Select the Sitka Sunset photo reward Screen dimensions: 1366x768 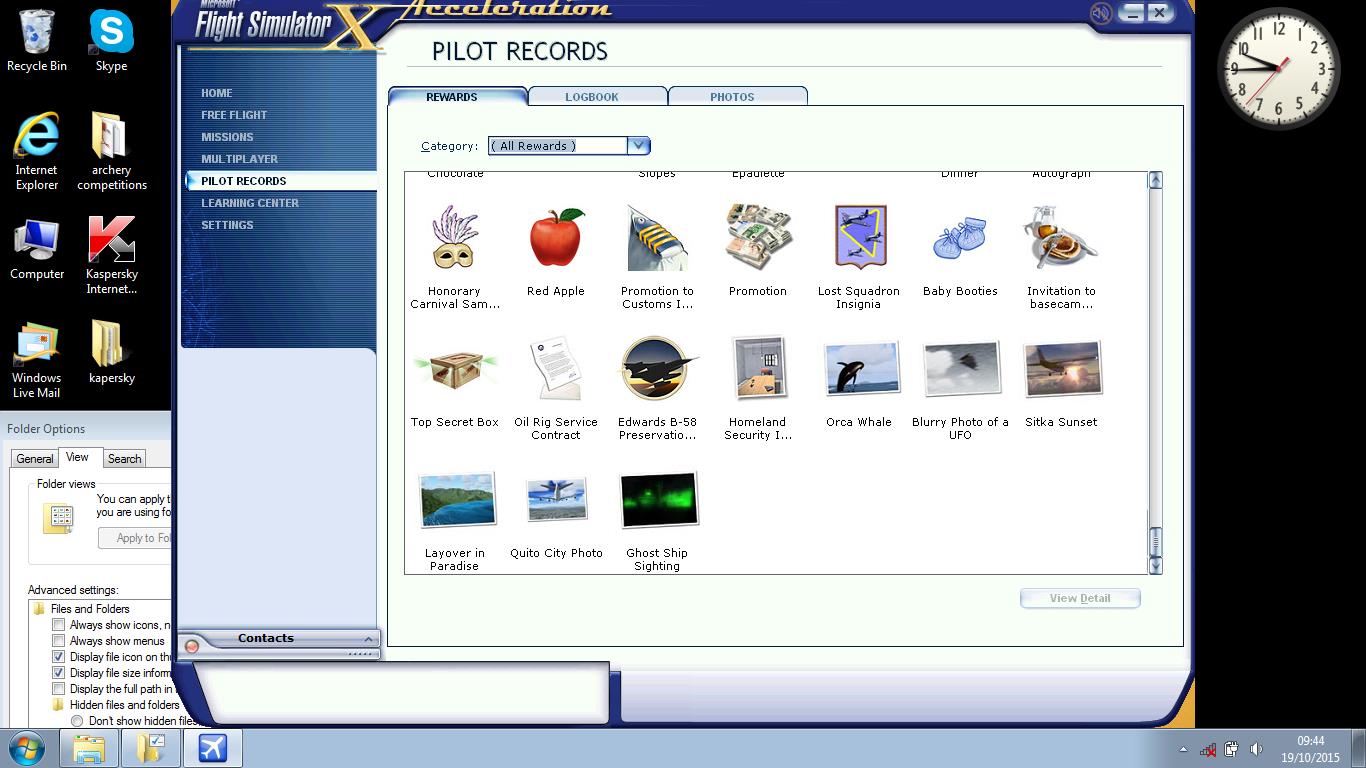point(1061,368)
